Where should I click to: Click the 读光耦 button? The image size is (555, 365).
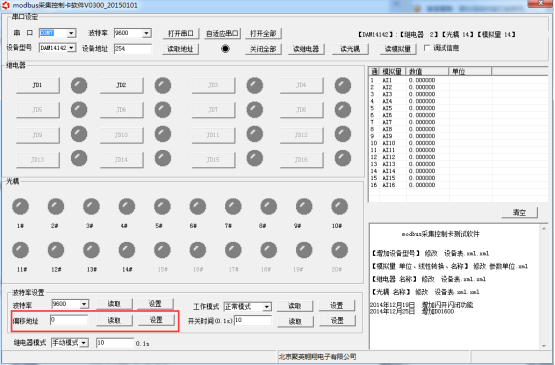coord(350,49)
